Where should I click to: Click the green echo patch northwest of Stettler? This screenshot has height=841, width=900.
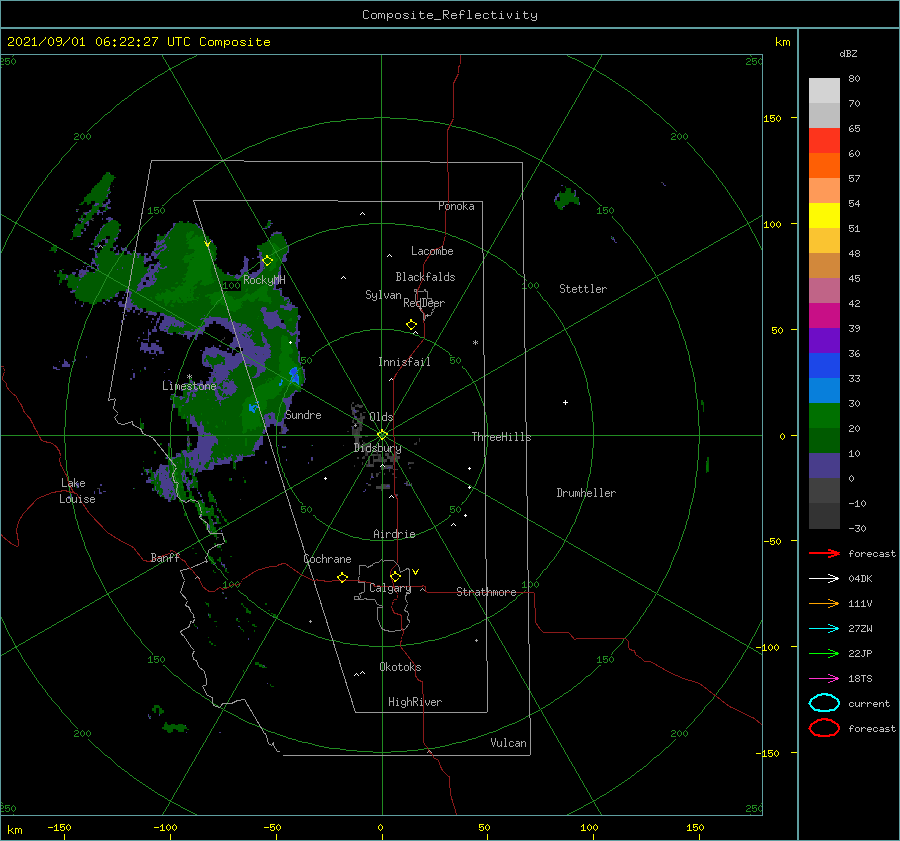[567, 198]
